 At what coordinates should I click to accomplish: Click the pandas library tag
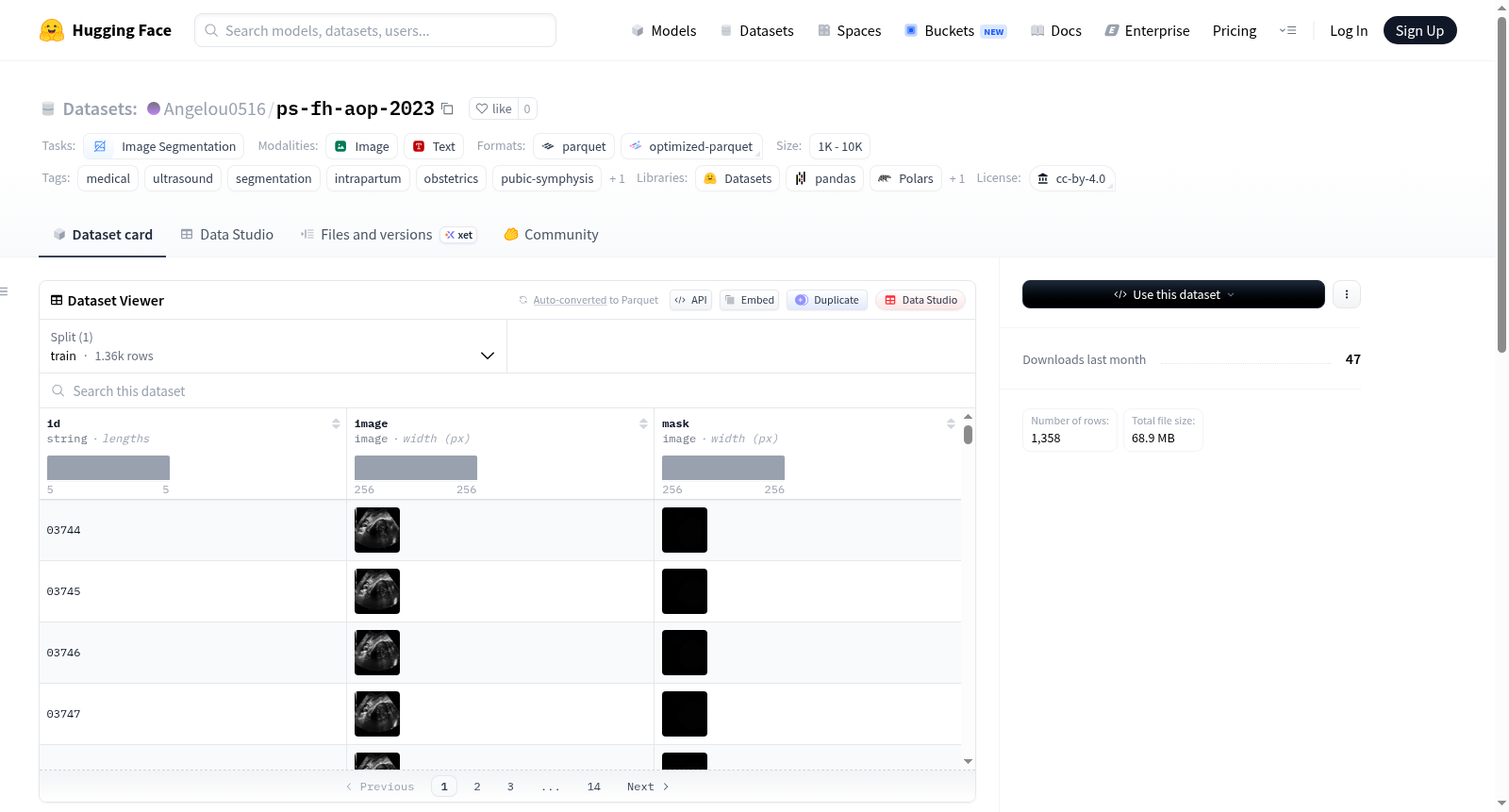point(825,178)
